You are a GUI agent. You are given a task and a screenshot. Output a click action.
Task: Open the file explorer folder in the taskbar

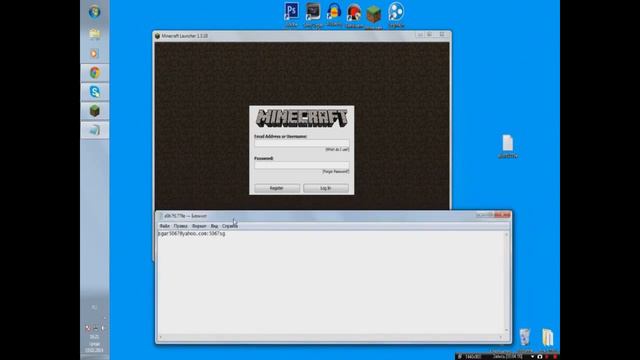tap(95, 34)
